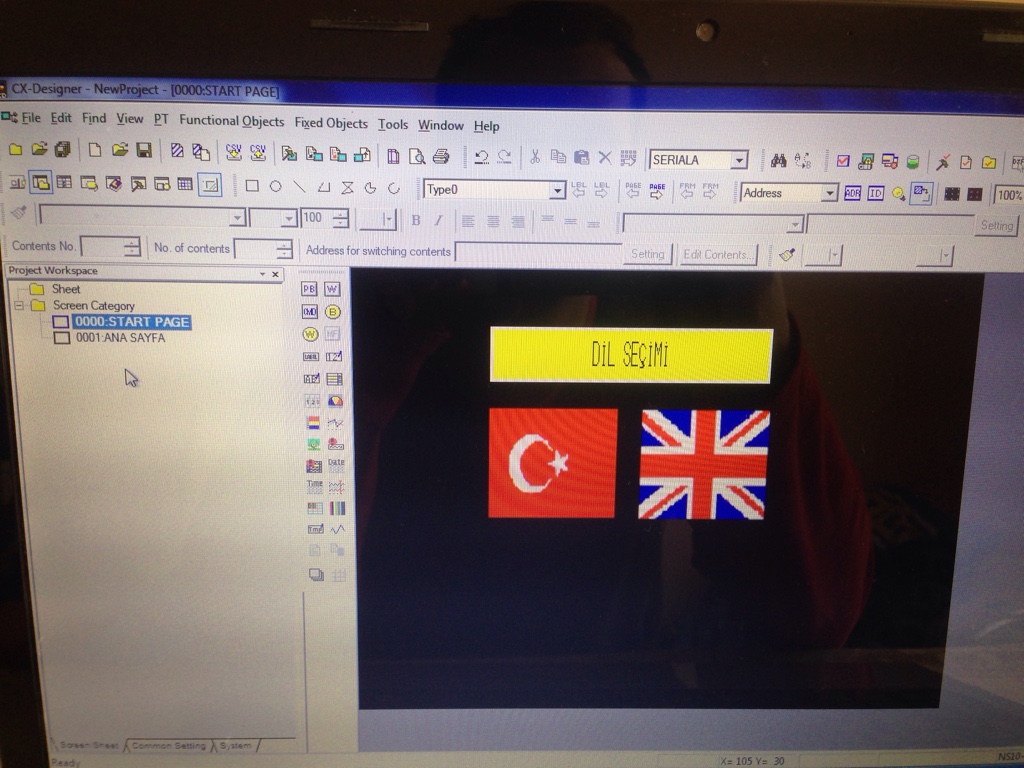This screenshot has width=1024, height=768.
Task: Toggle Bold text formatting
Action: coord(416,221)
